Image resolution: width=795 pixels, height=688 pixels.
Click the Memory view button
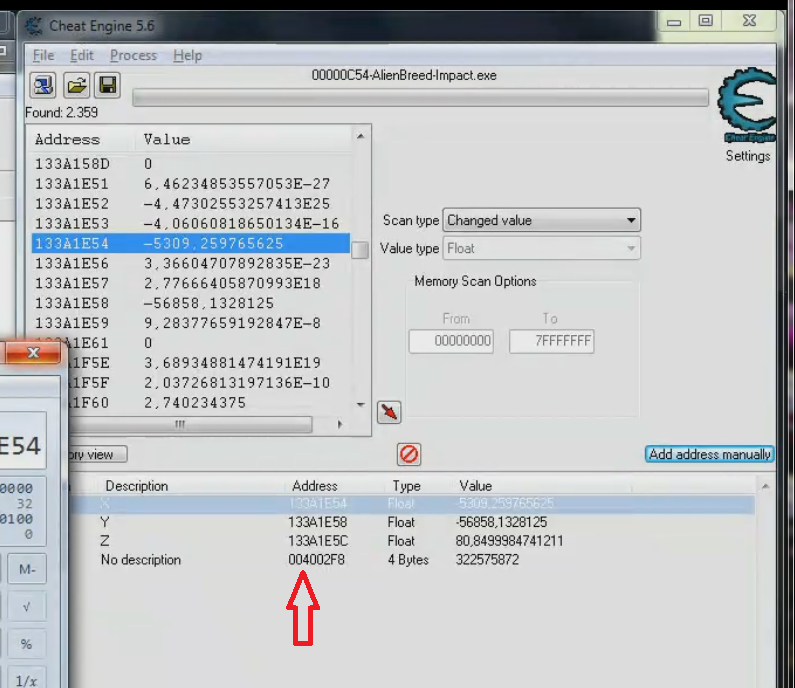95,454
